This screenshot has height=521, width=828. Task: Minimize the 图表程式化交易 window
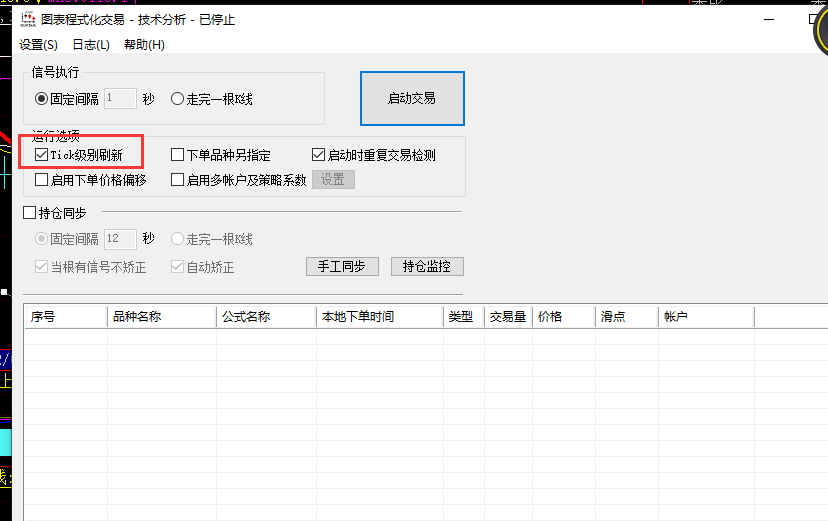769,20
